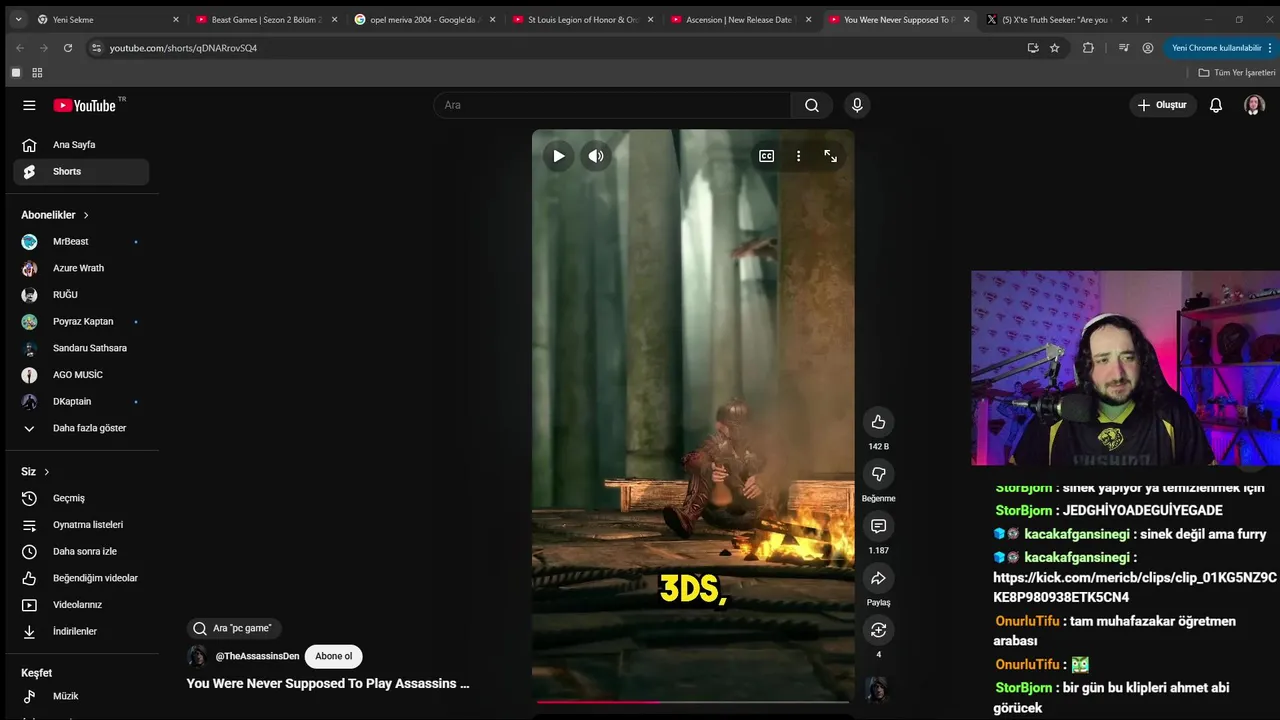Open the Short's three-dot more menu
This screenshot has height=720, width=1280.
pos(798,156)
